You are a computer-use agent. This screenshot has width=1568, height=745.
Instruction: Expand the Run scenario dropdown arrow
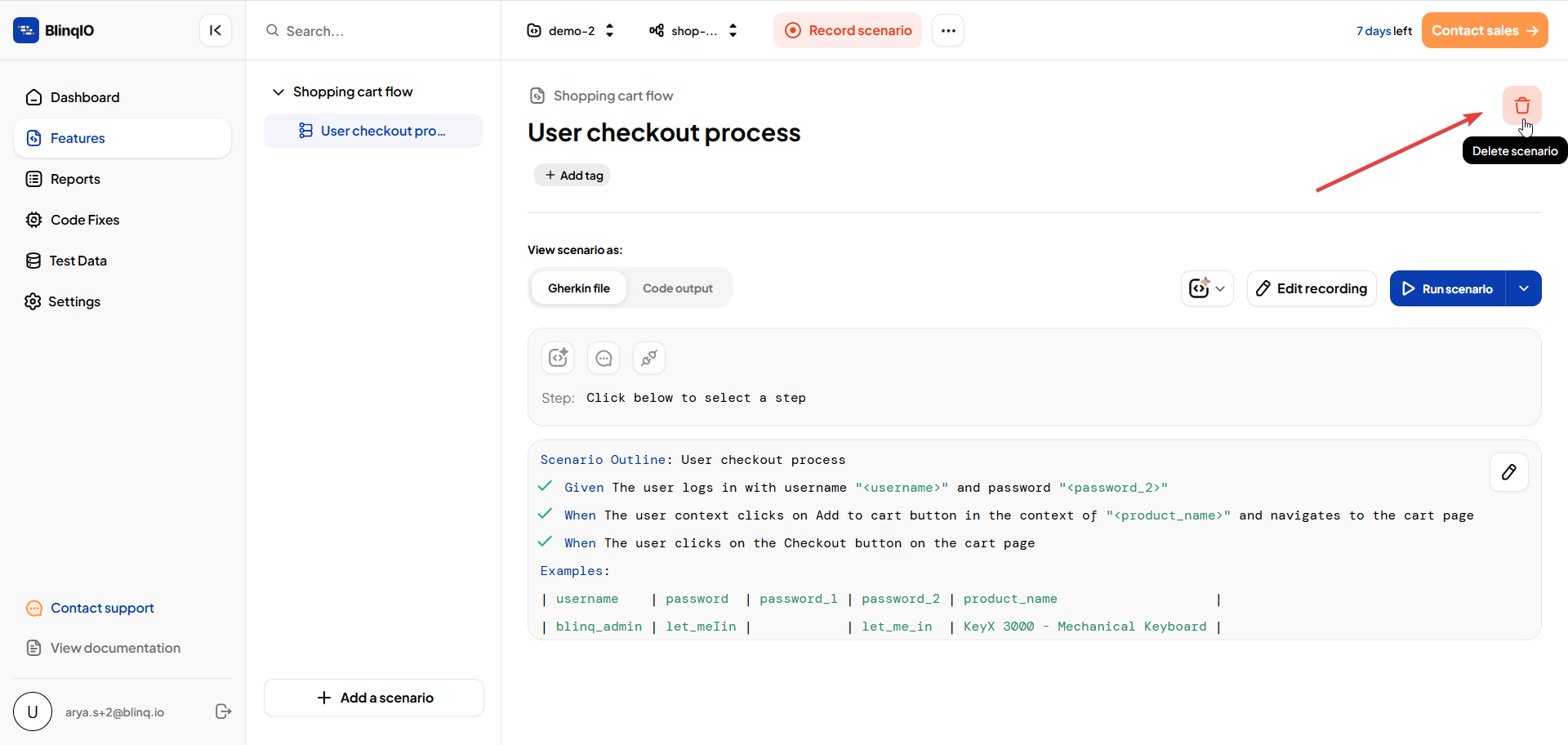pos(1524,288)
